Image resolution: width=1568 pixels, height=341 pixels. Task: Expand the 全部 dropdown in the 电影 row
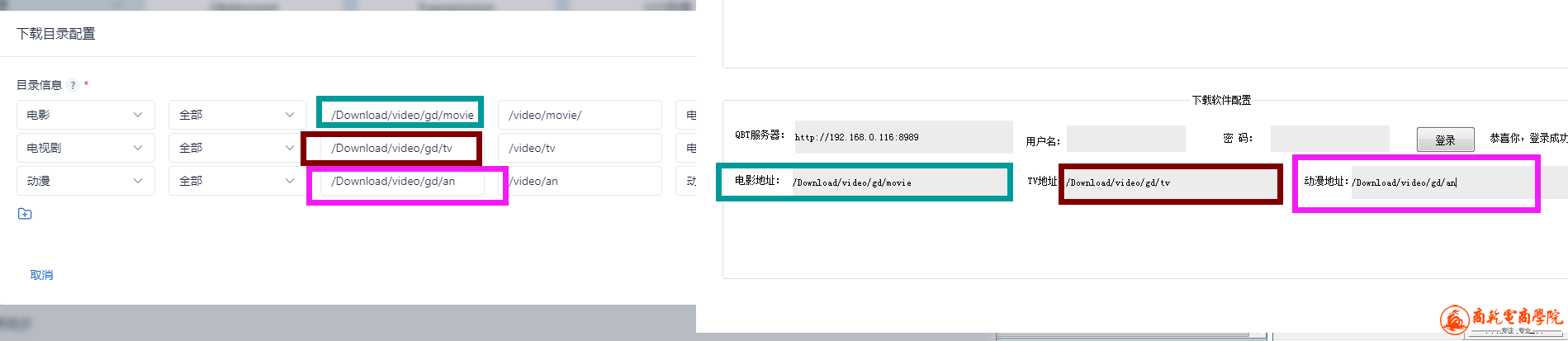237,115
